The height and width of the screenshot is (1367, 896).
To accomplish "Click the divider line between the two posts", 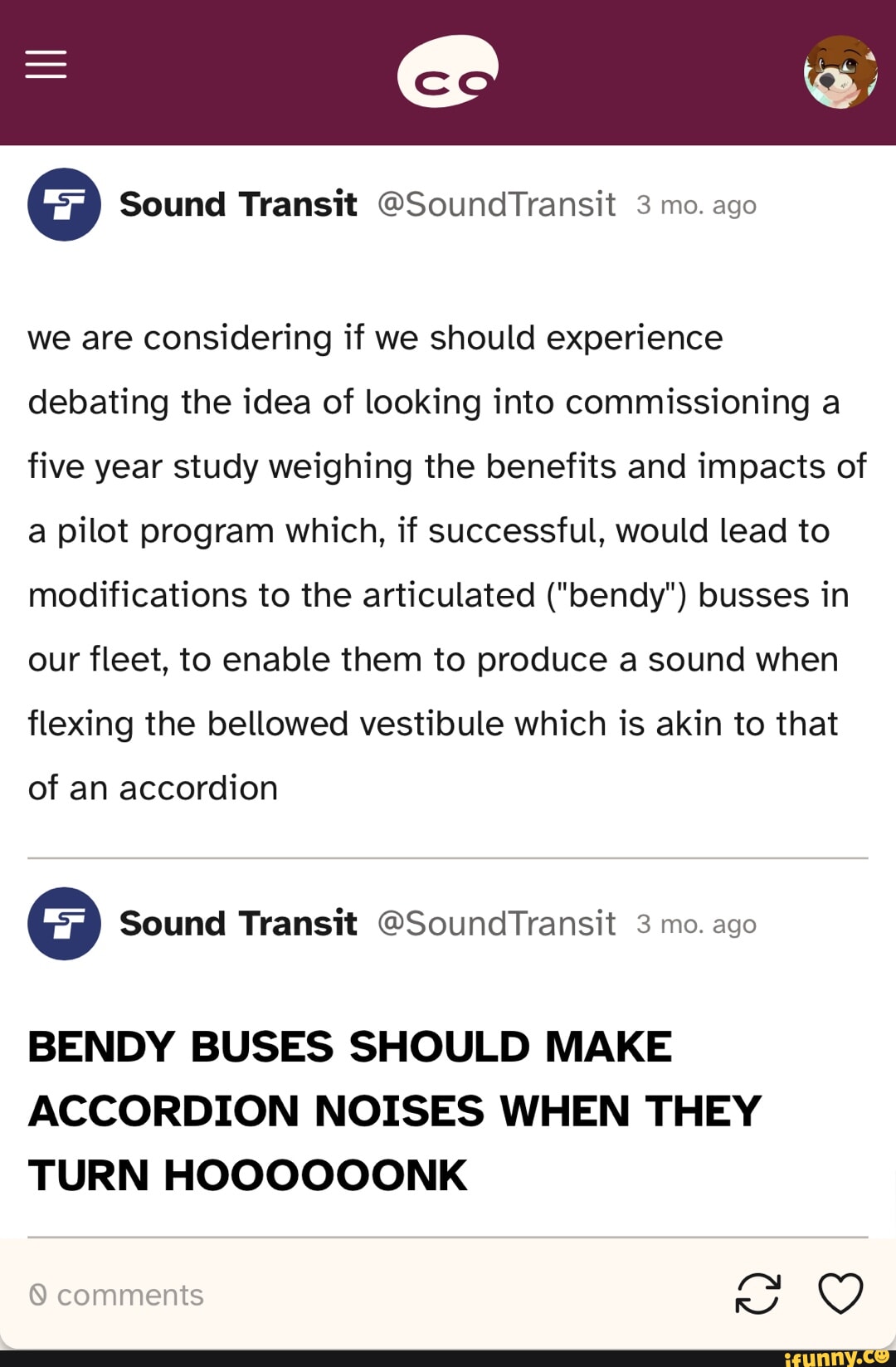I will click(448, 858).
